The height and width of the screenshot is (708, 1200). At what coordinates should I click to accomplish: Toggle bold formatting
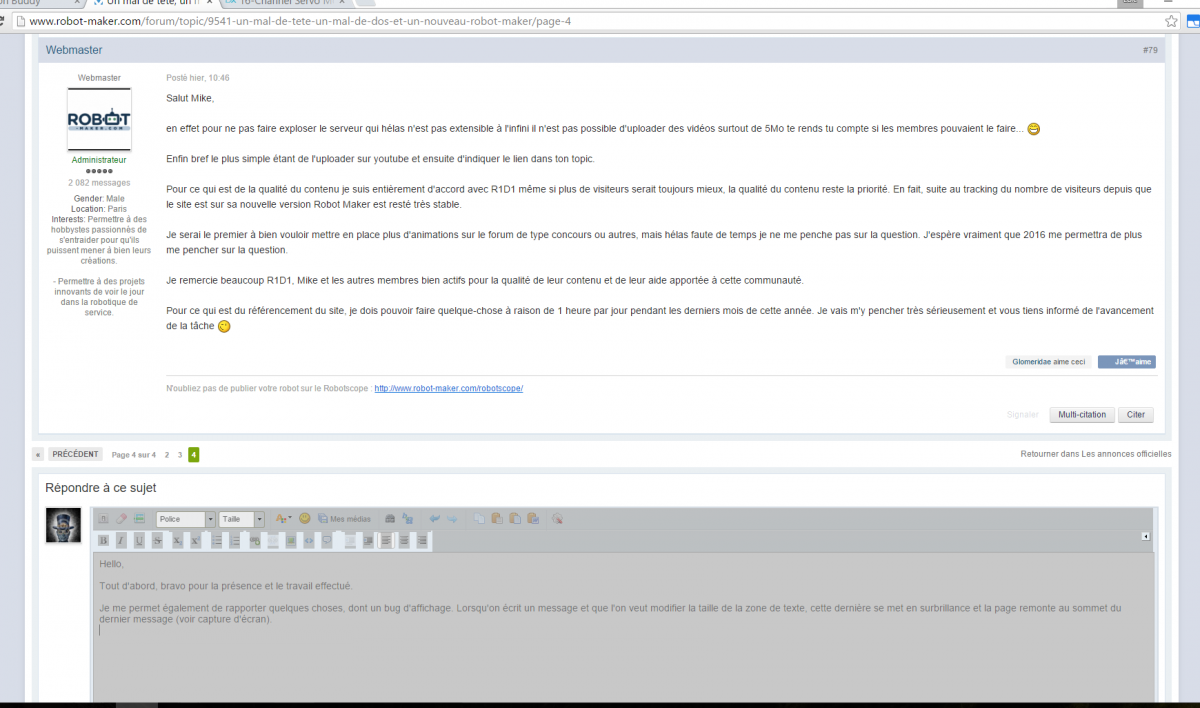[103, 540]
